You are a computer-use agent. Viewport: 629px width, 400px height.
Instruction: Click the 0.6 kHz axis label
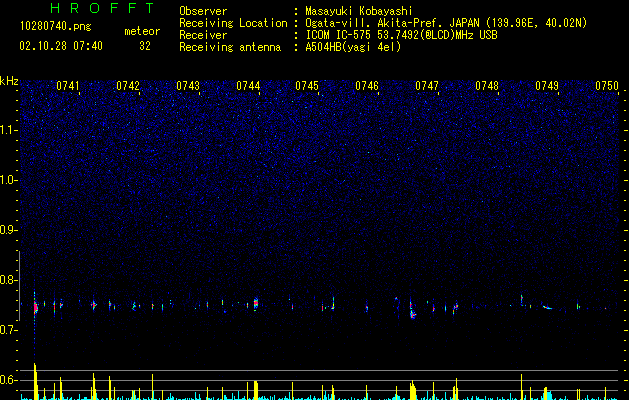tap(8, 380)
